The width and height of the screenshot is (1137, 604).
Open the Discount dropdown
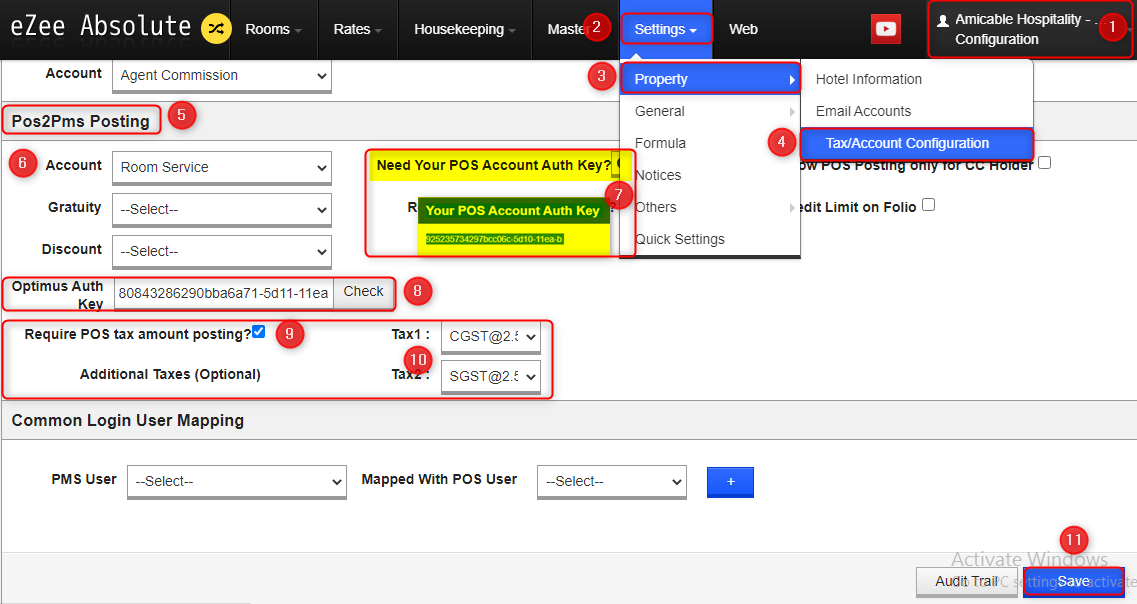(222, 252)
